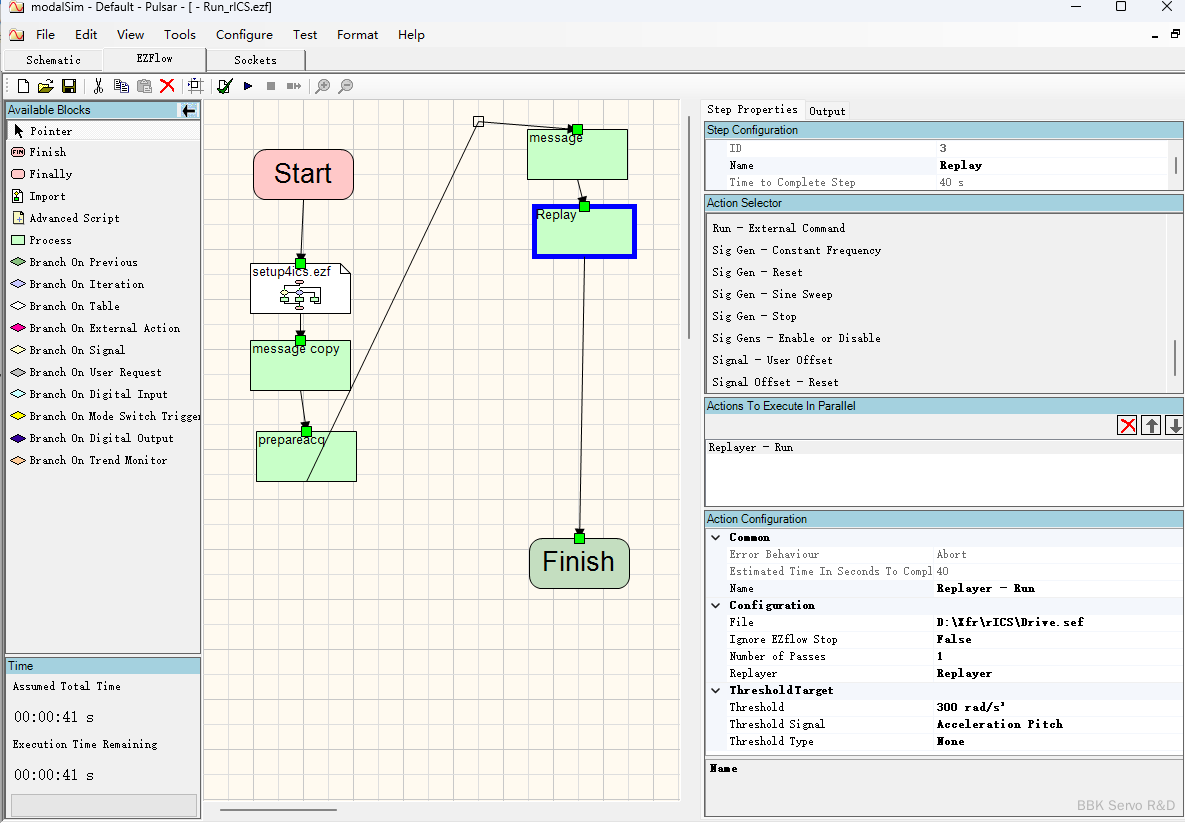Select the Finish node on canvas
The image size is (1185, 823).
(x=578, y=563)
